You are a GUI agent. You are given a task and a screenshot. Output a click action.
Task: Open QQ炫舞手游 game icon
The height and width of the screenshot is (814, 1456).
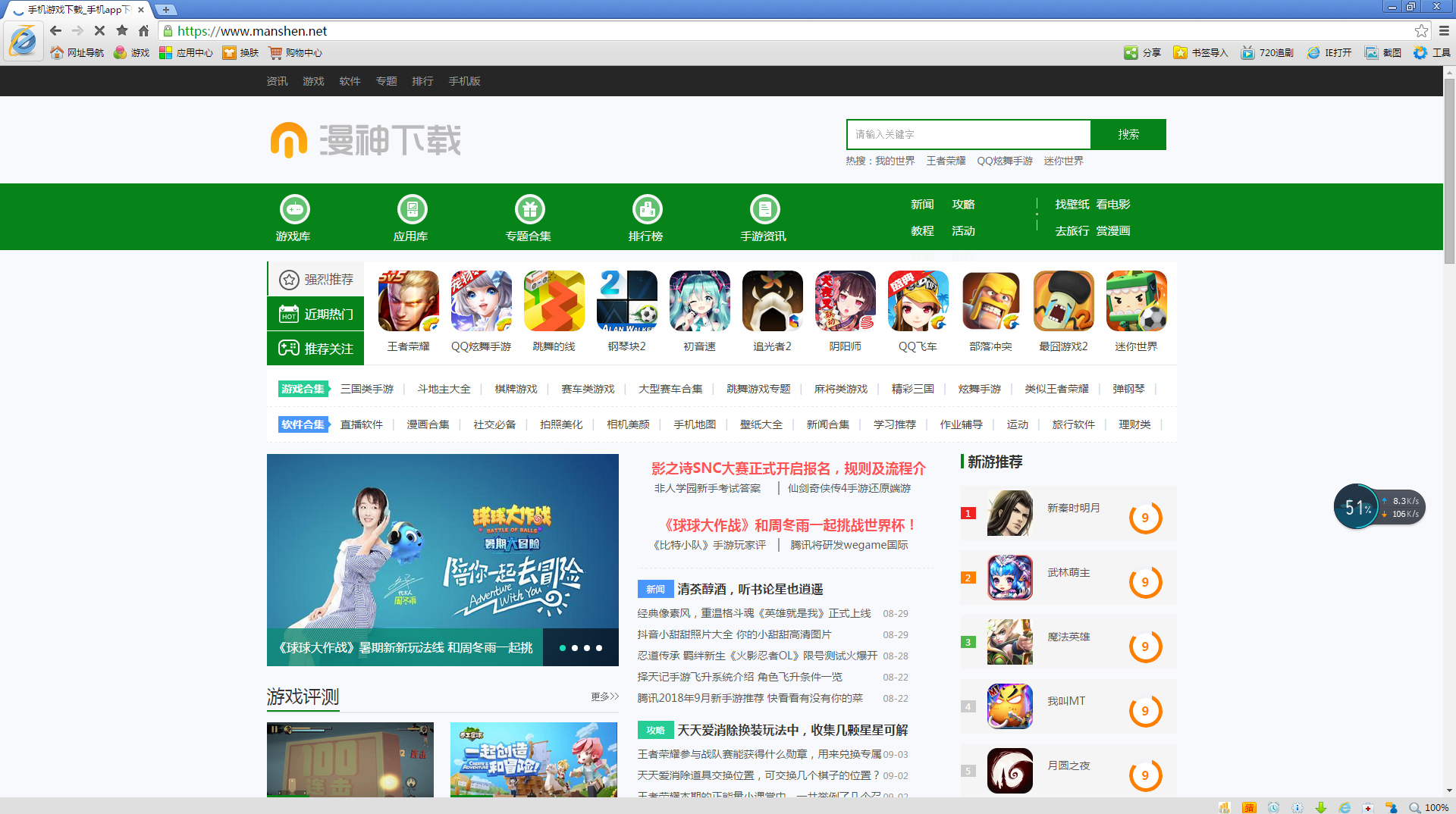(482, 301)
